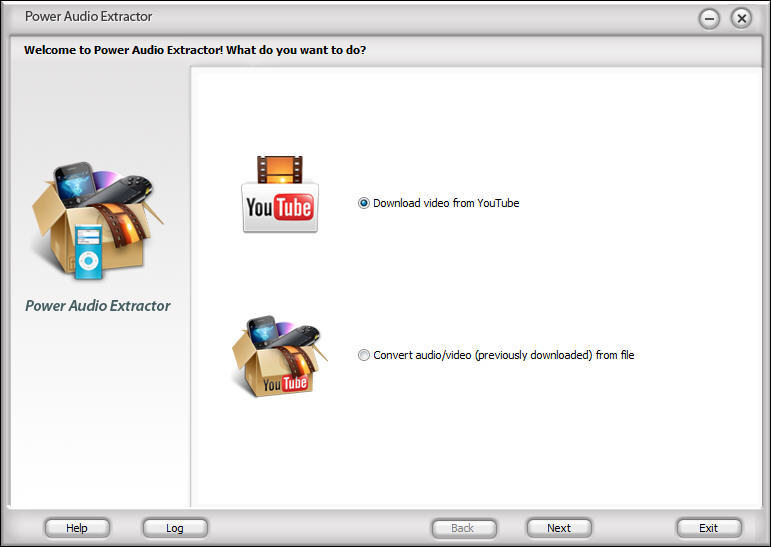Click the italic 'Power Audio Extractor' sidebar caption
The image size is (771, 547).
98,306
